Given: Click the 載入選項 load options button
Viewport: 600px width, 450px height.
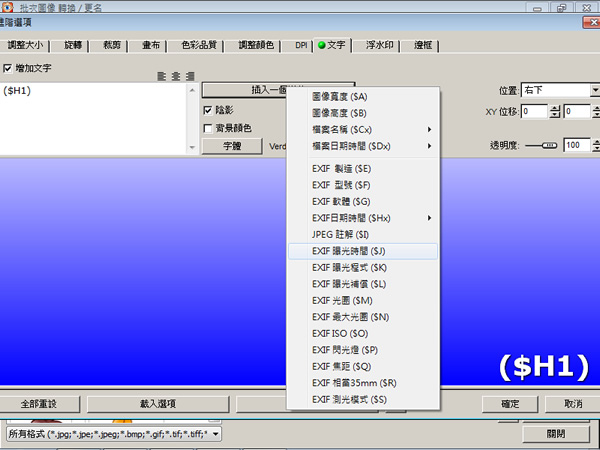Looking at the screenshot, I should coord(158,404).
